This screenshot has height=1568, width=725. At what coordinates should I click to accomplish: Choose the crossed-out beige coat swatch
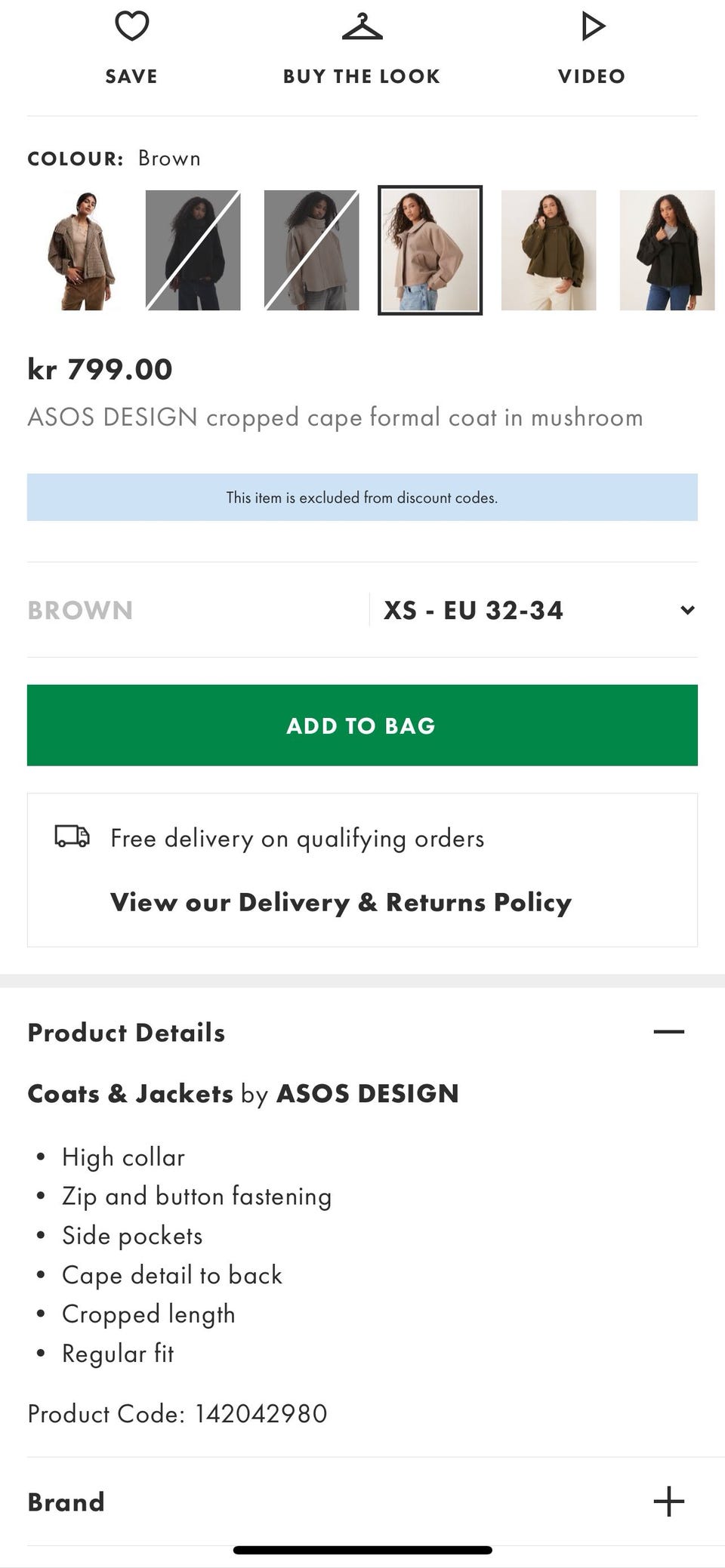tap(312, 251)
